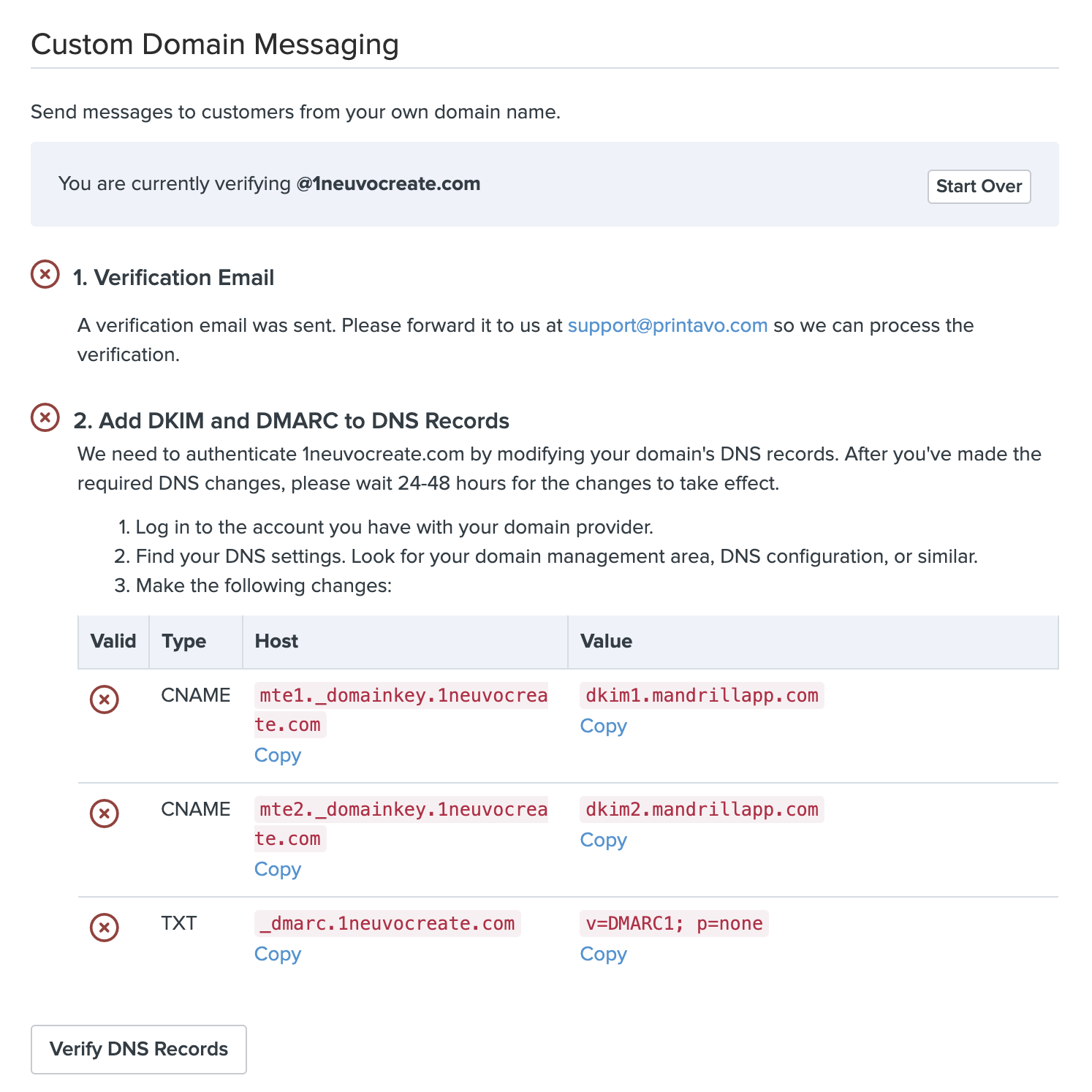Click the invalid status icon for mte1 CNAME row

pos(103,699)
